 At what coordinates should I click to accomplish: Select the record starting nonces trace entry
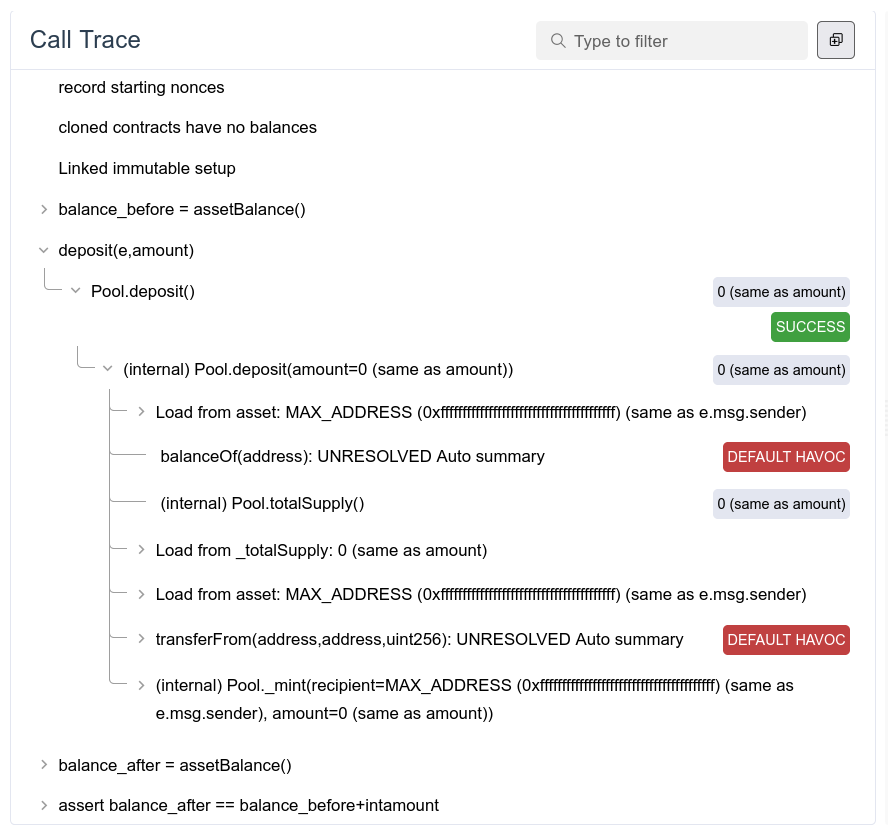pos(141,88)
